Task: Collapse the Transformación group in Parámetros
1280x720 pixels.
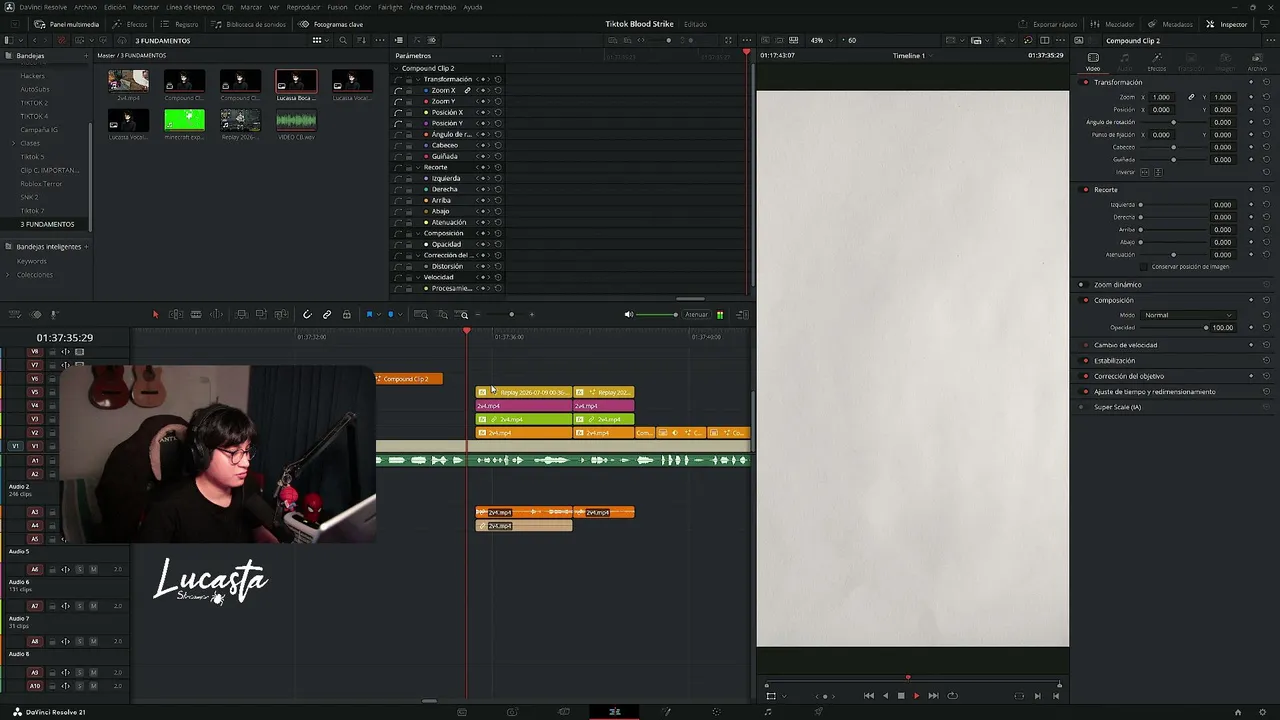Action: pos(419,79)
